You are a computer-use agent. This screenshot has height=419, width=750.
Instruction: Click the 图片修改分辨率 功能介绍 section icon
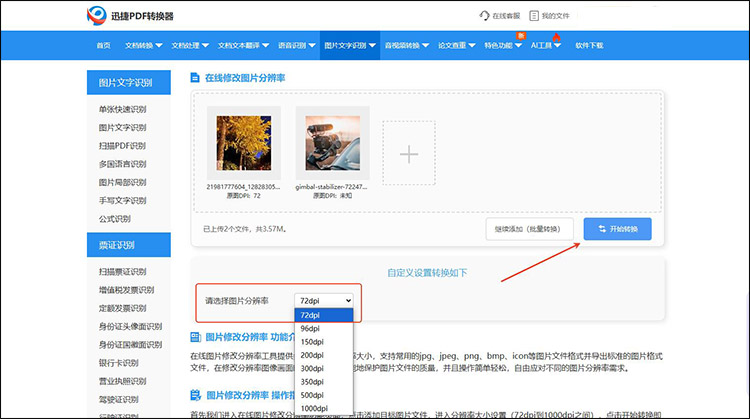pyautogui.click(x=196, y=337)
